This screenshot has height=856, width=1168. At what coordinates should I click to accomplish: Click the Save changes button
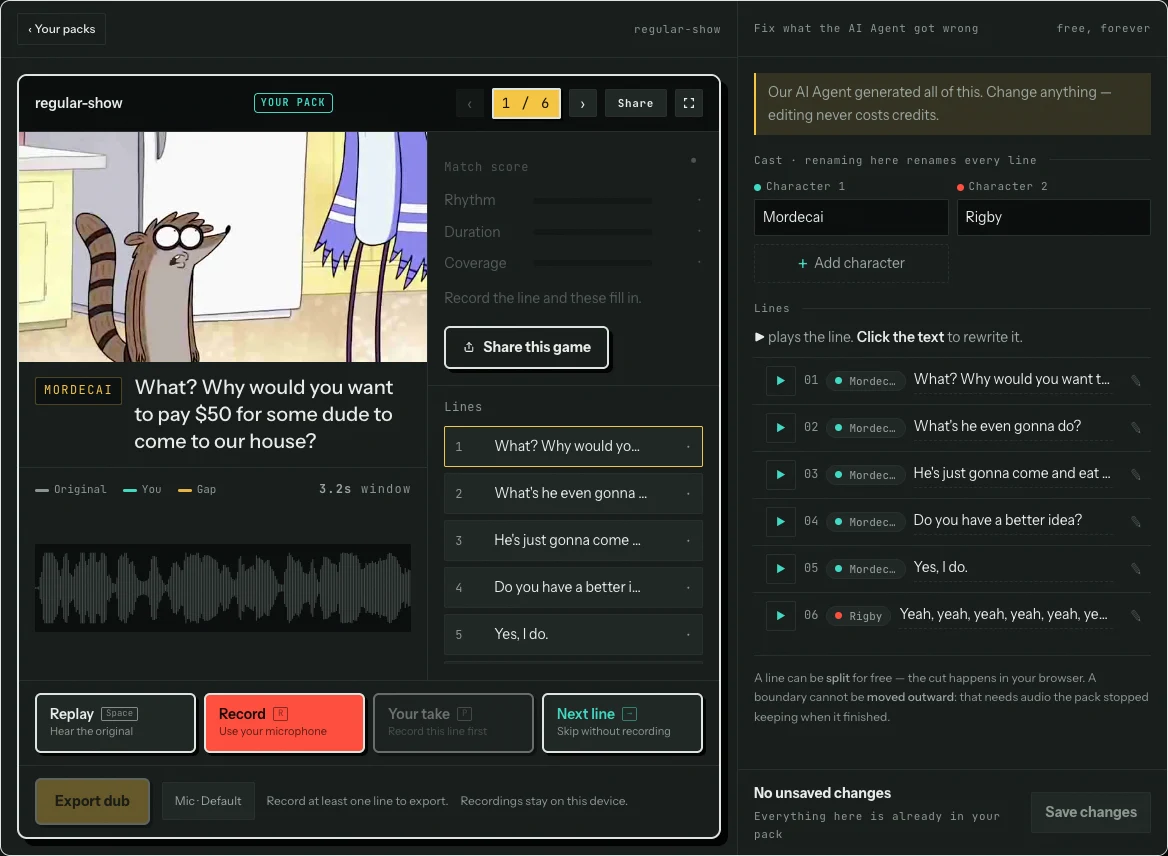coord(1091,812)
